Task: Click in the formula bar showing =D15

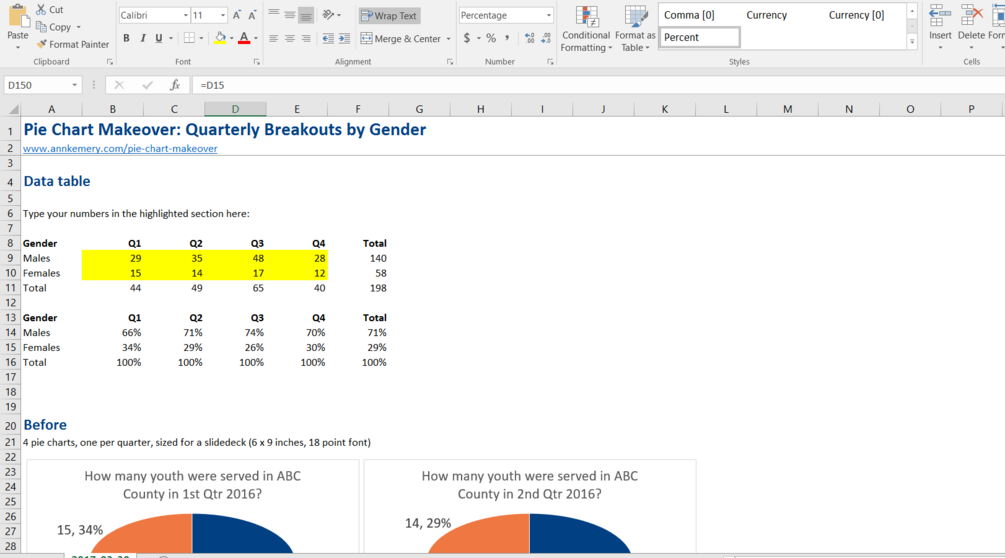Action: click(x=599, y=85)
